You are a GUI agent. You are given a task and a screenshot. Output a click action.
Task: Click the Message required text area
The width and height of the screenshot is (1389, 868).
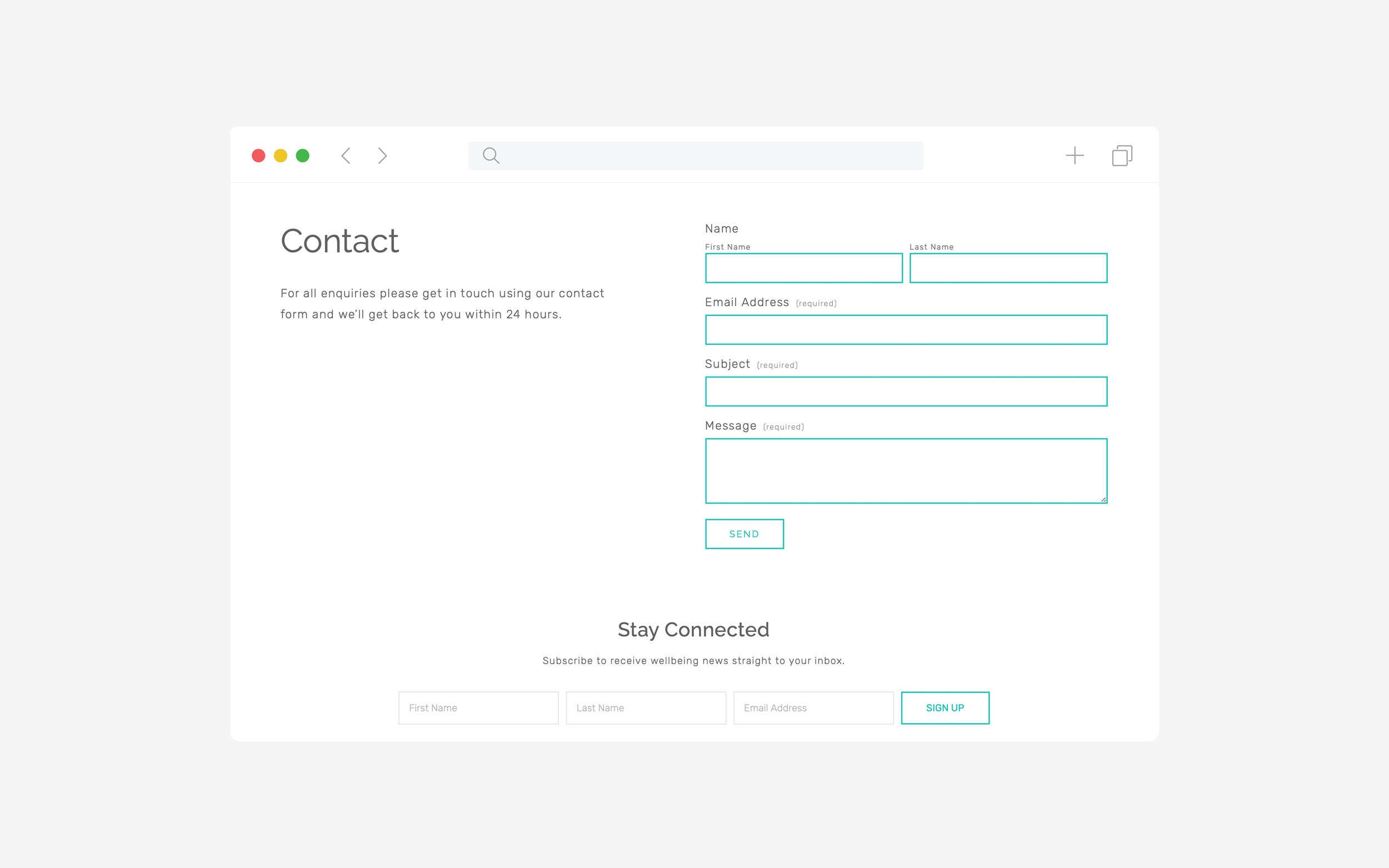905,470
